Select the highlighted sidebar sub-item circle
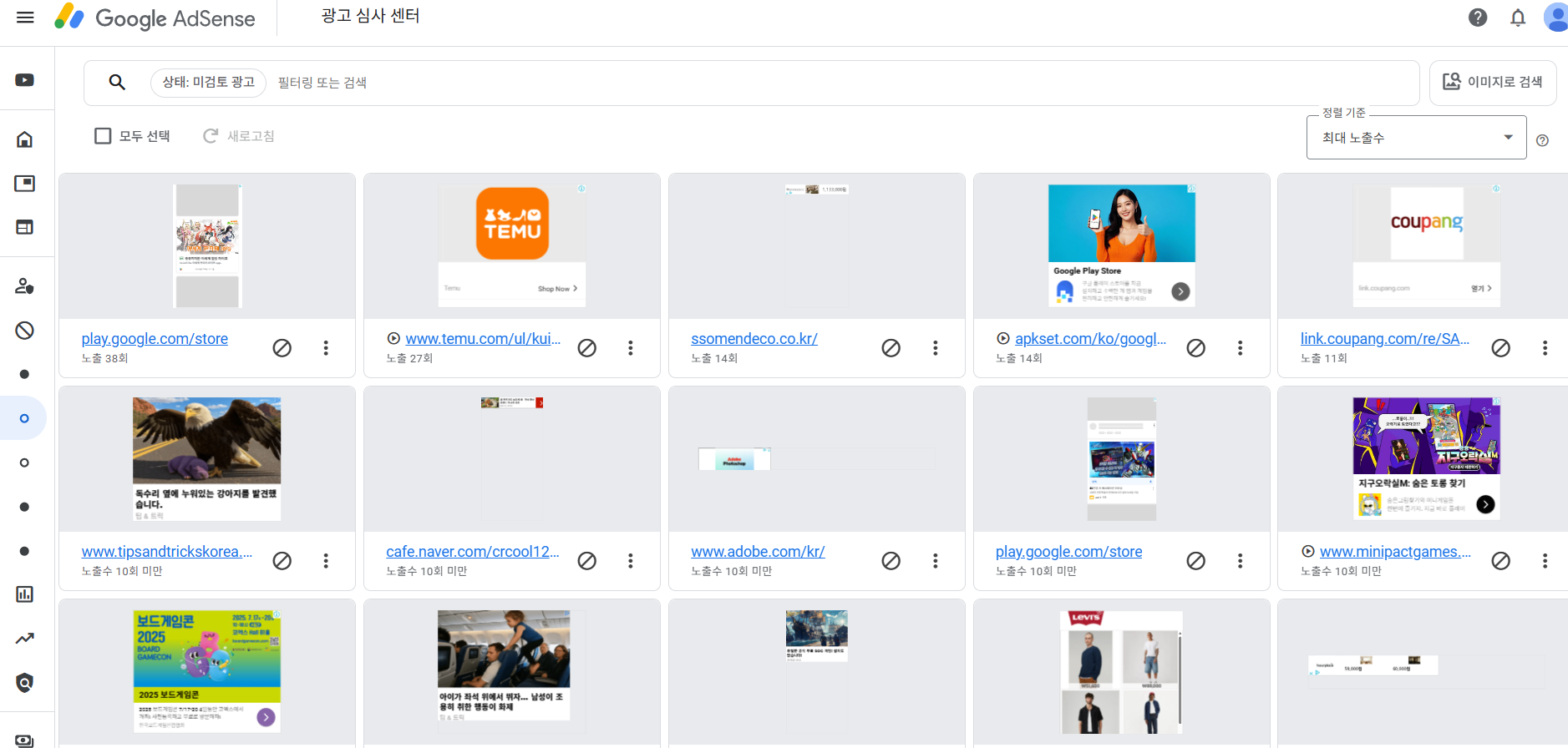 (24, 418)
